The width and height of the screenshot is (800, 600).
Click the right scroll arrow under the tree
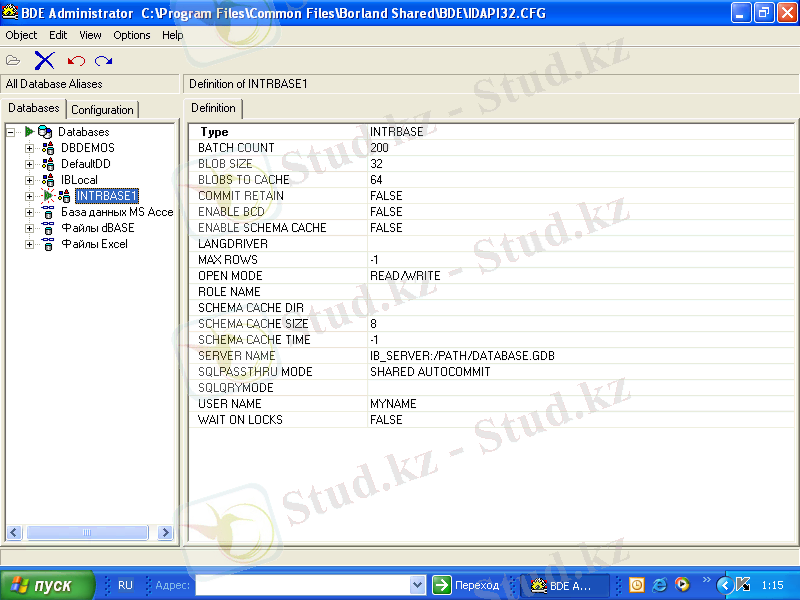[x=165, y=532]
